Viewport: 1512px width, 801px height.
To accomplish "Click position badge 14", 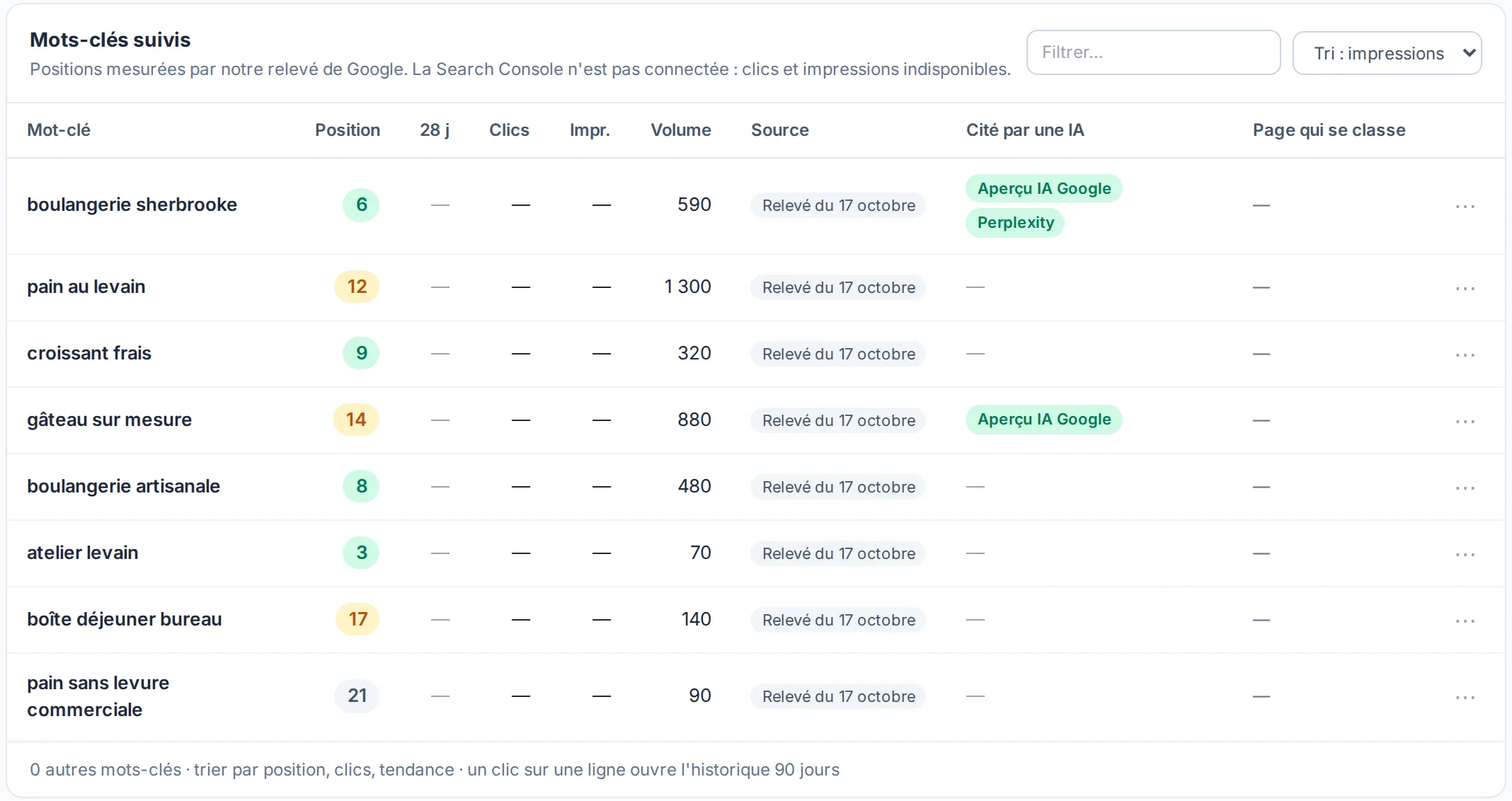I will [x=356, y=420].
